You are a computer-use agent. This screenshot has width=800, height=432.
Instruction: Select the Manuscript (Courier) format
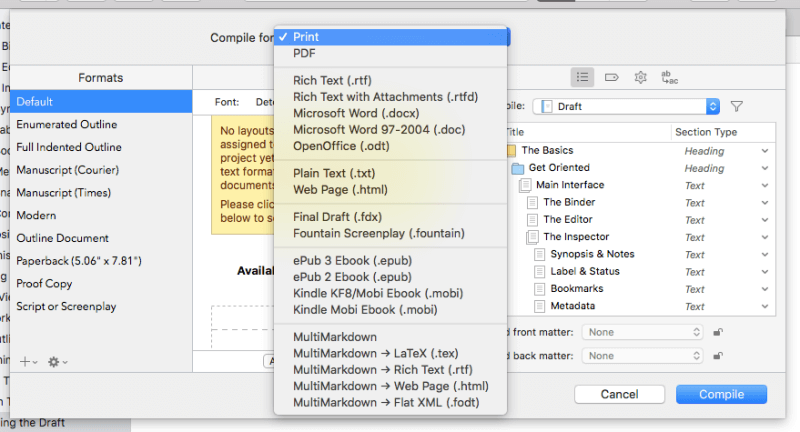point(101,170)
